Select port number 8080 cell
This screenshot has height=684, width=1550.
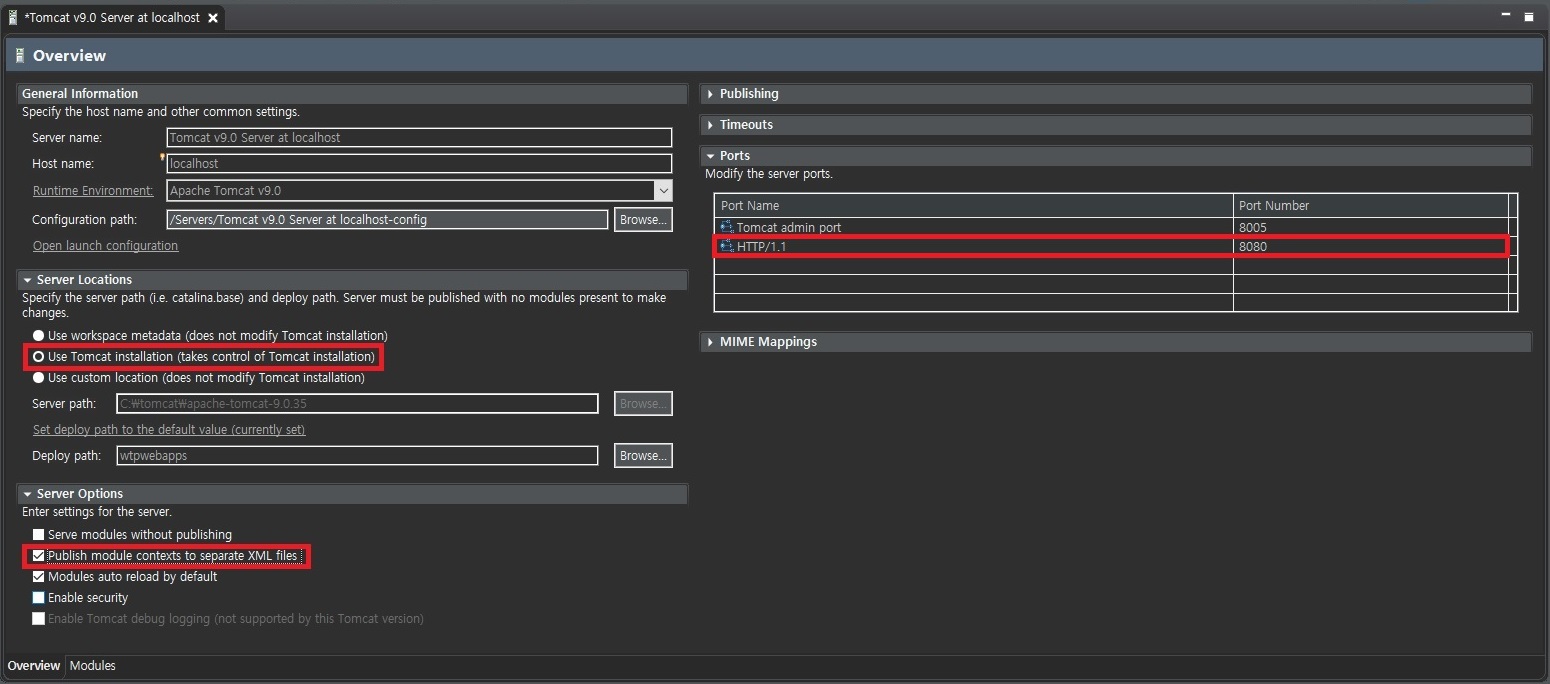[x=1371, y=246]
